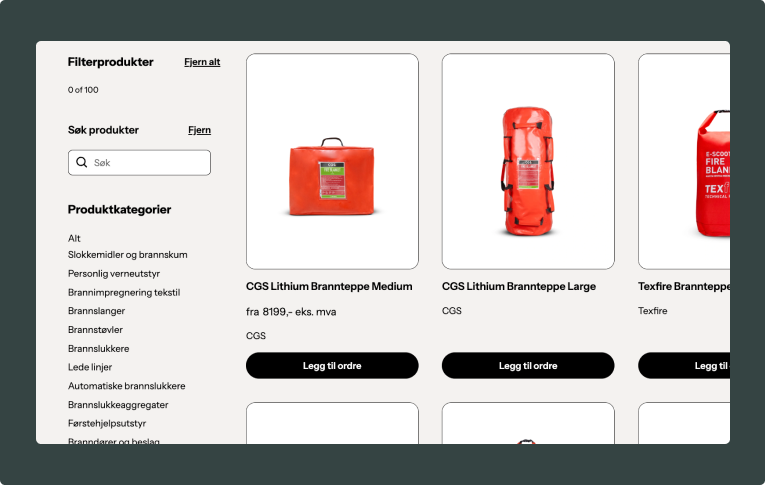This screenshot has height=485, width=765.
Task: Select Slokkemidler og brannskum category
Action: 128,255
